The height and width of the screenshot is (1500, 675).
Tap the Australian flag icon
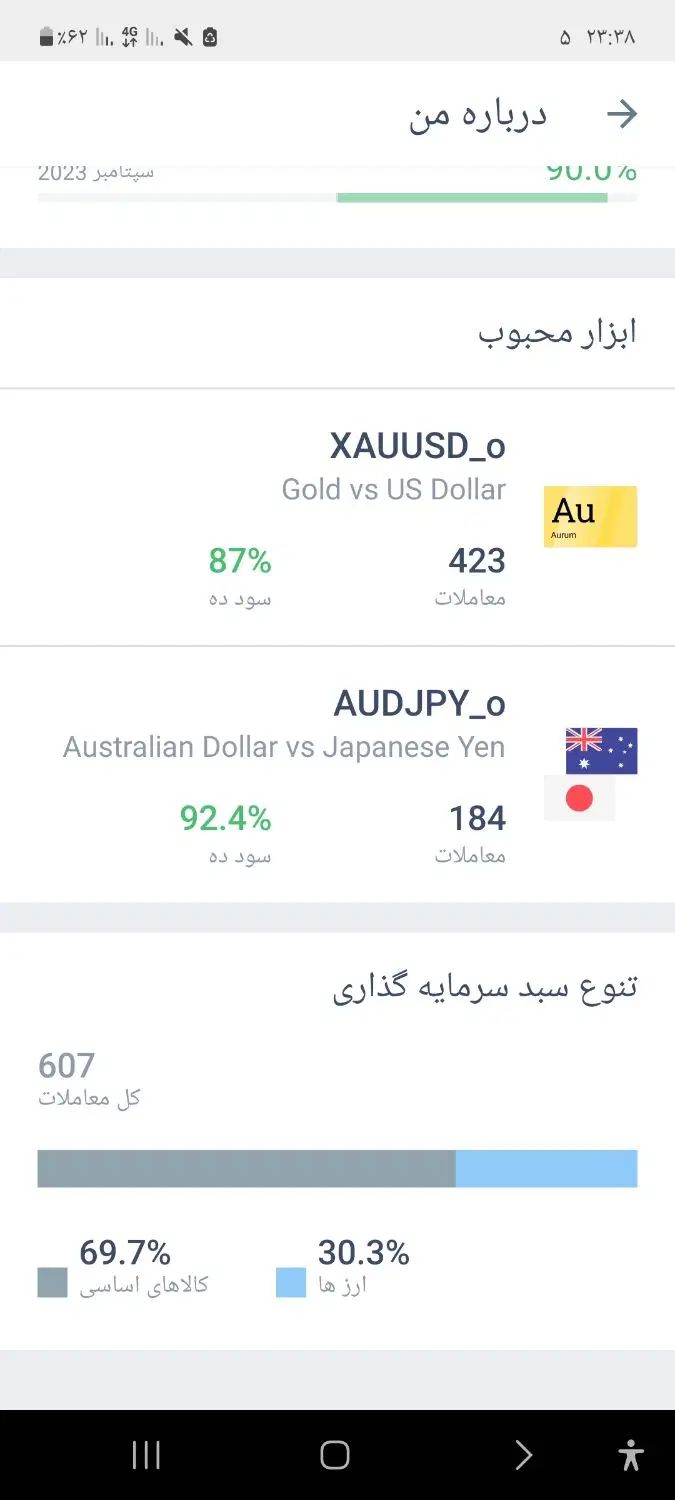pos(601,751)
